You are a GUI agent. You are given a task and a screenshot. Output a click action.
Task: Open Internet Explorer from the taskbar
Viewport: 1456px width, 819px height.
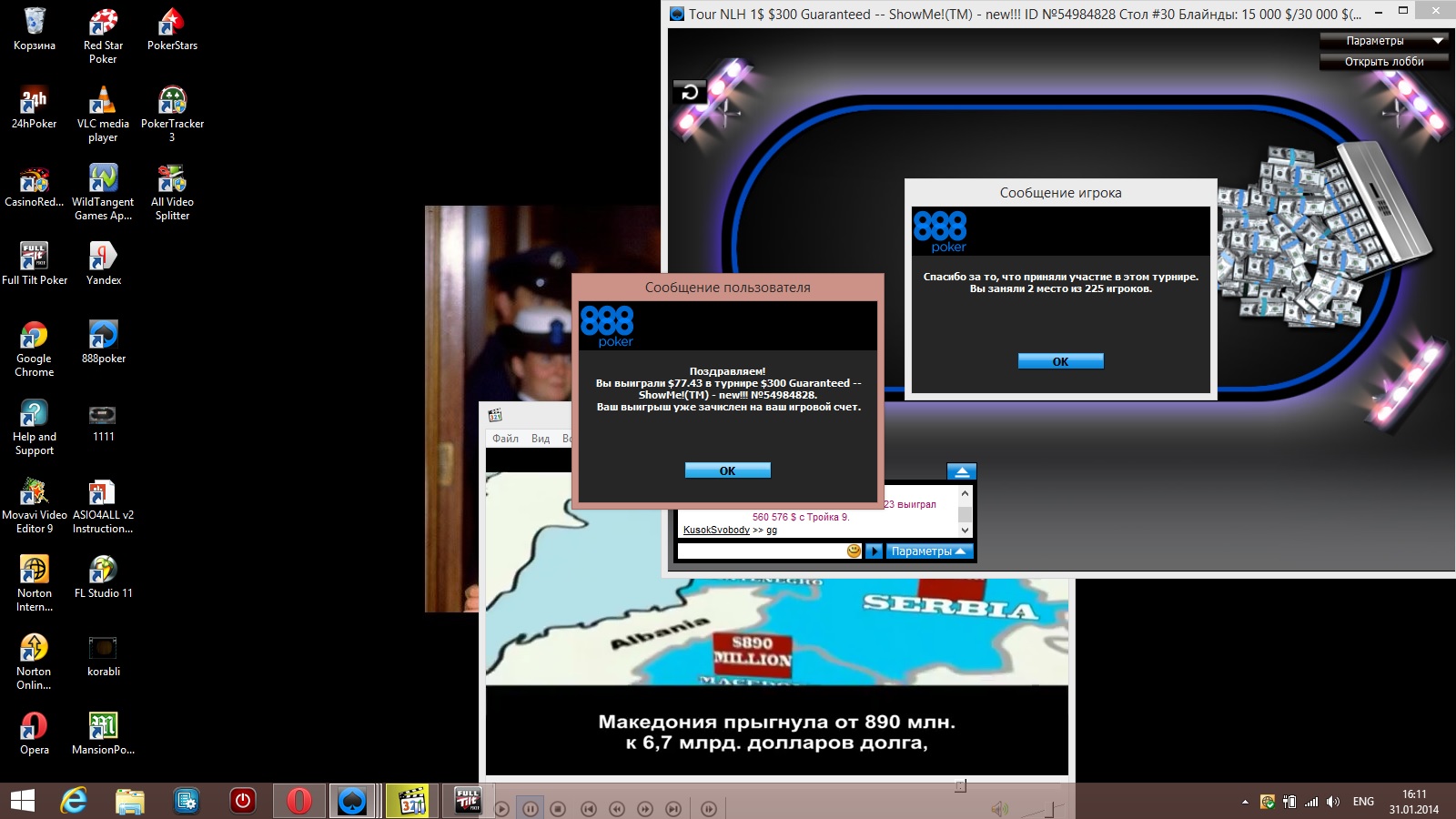click(x=74, y=801)
